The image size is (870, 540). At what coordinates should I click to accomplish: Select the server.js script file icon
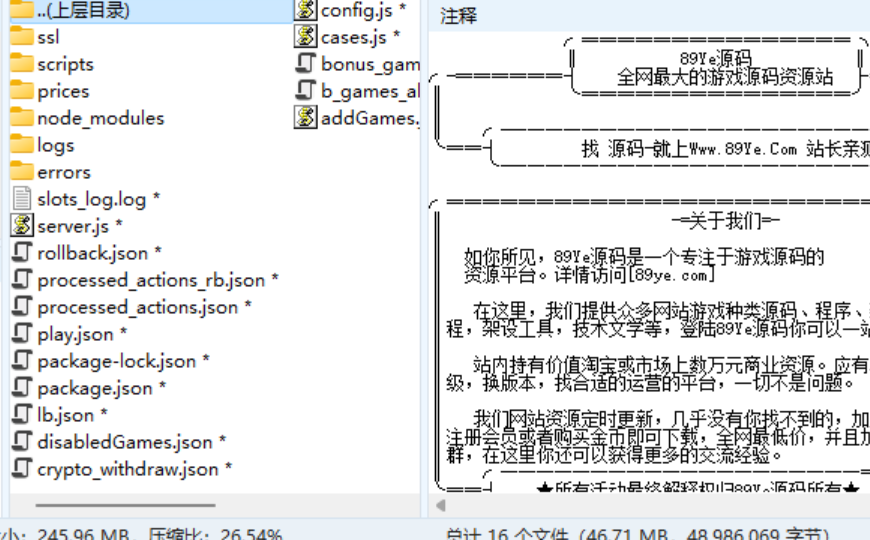tap(21, 226)
